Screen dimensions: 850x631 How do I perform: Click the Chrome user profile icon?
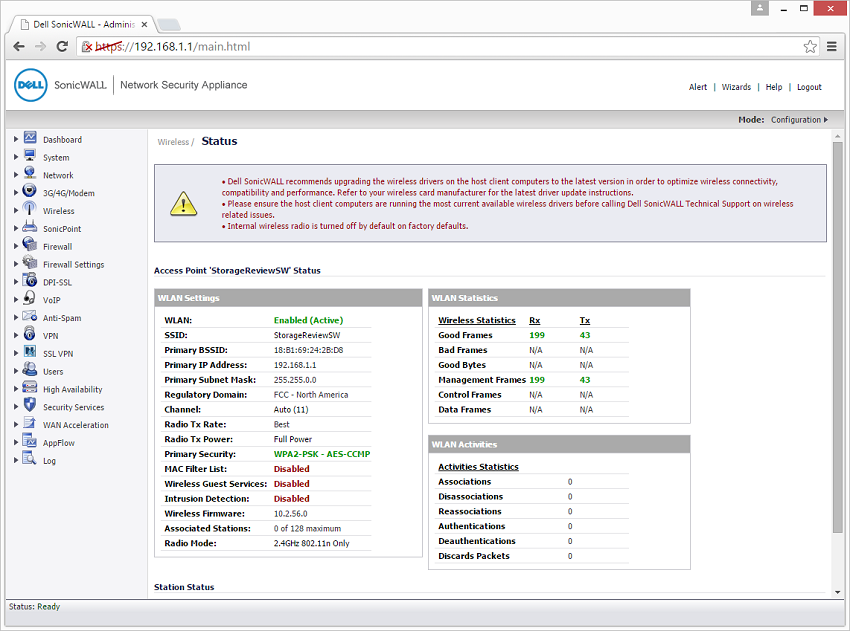coord(759,8)
